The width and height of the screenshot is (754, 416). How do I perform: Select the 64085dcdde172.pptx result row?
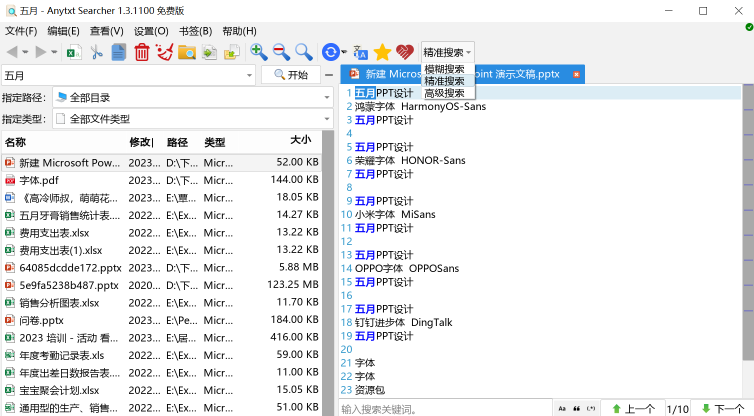tap(162, 268)
